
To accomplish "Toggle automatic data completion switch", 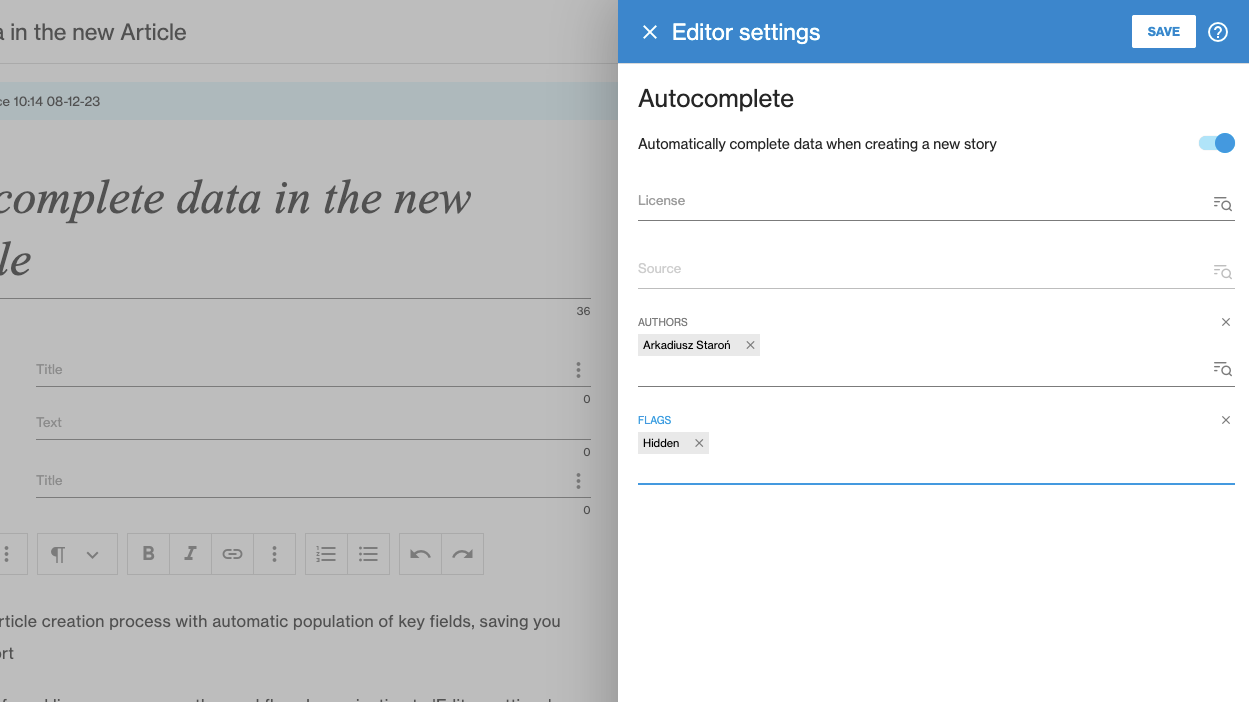I will [1216, 143].
